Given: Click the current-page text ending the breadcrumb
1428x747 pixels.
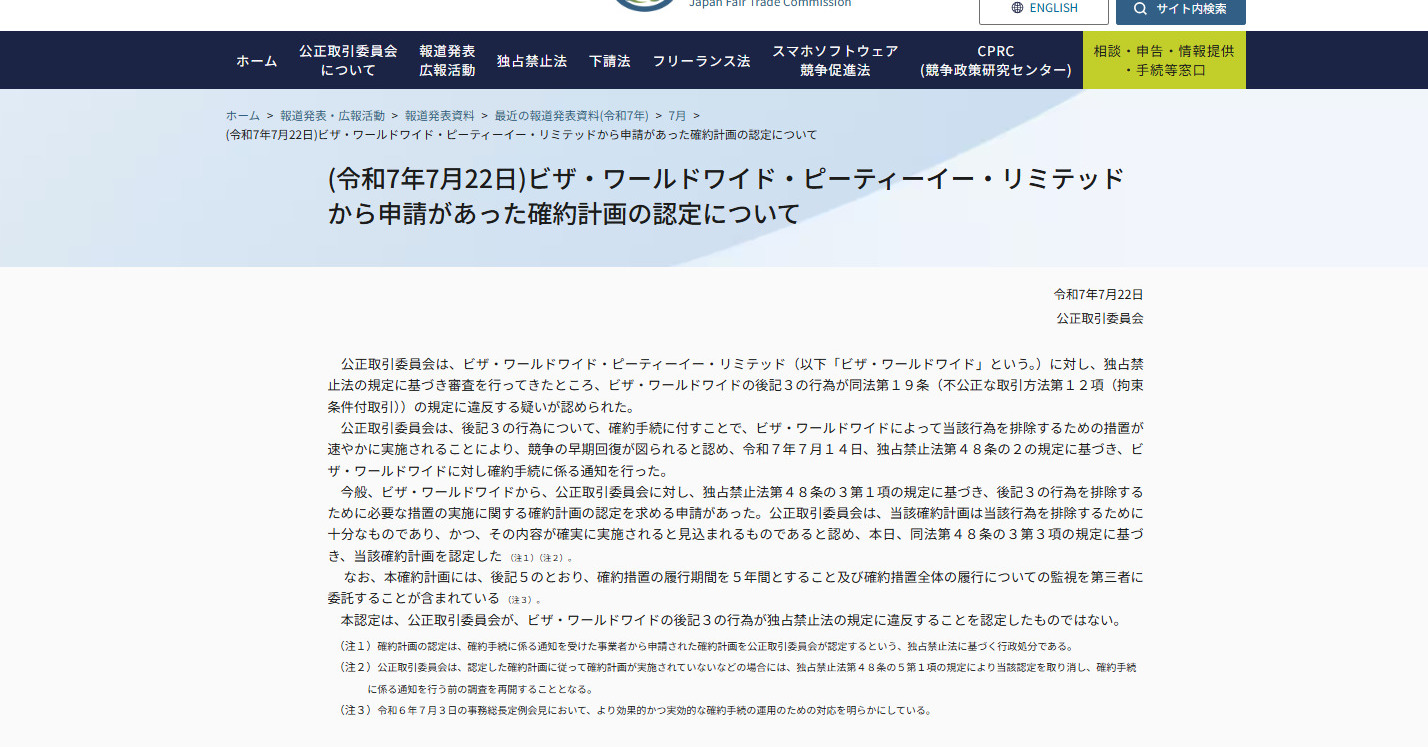Looking at the screenshot, I should (521, 135).
